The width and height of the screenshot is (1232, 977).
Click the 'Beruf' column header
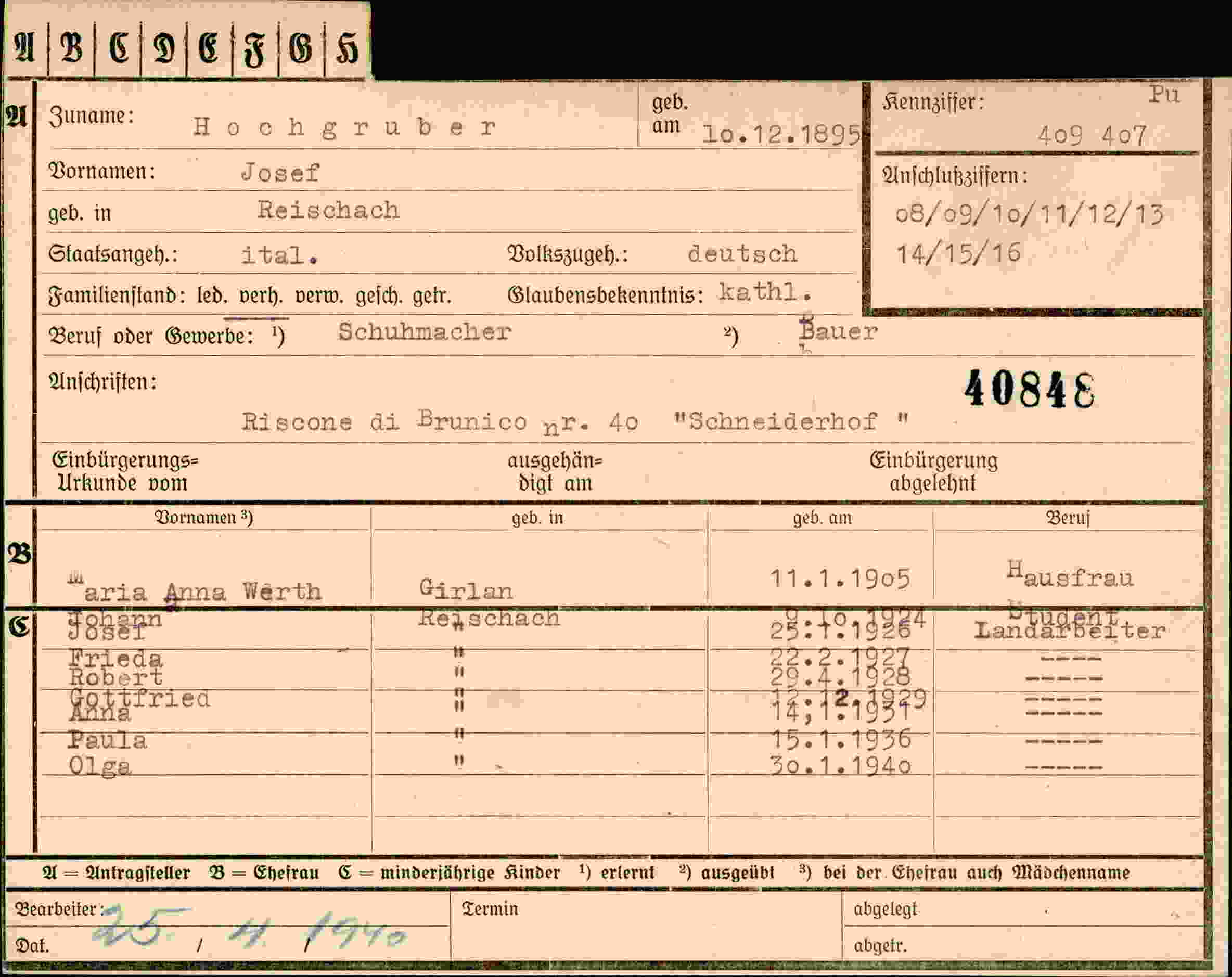point(1068,518)
